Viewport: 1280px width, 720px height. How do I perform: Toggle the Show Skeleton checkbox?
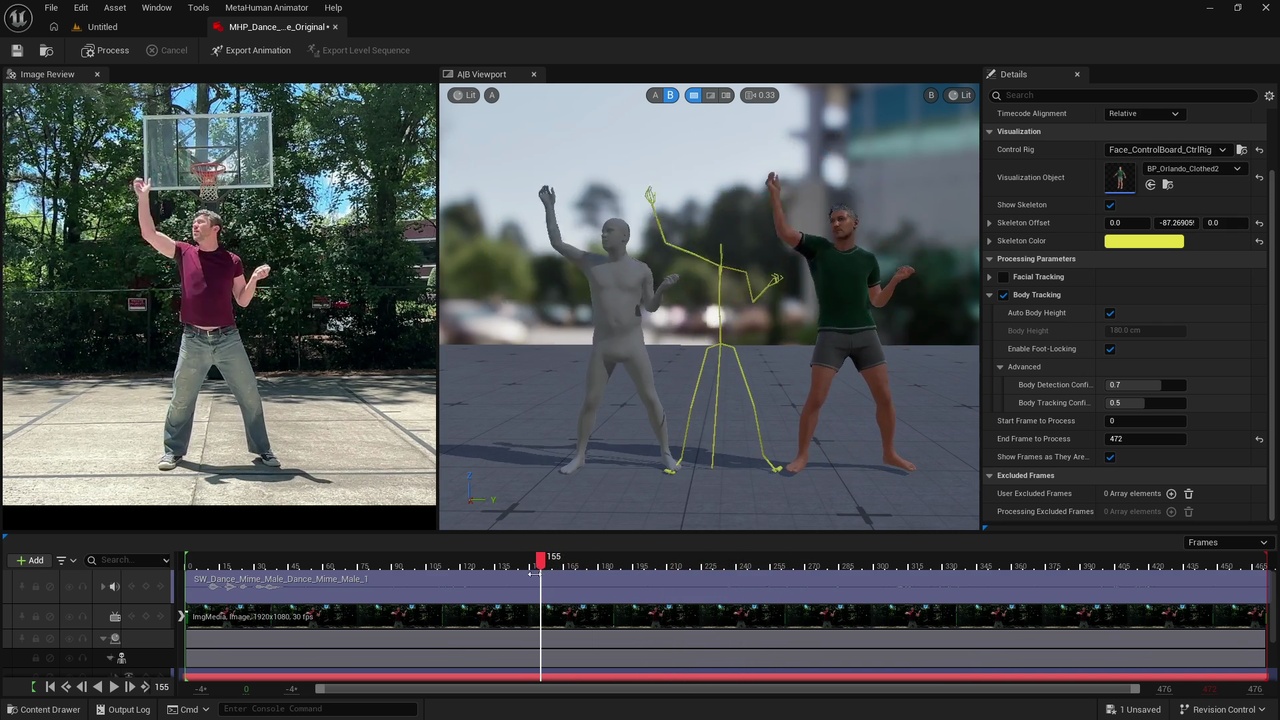(x=1110, y=205)
